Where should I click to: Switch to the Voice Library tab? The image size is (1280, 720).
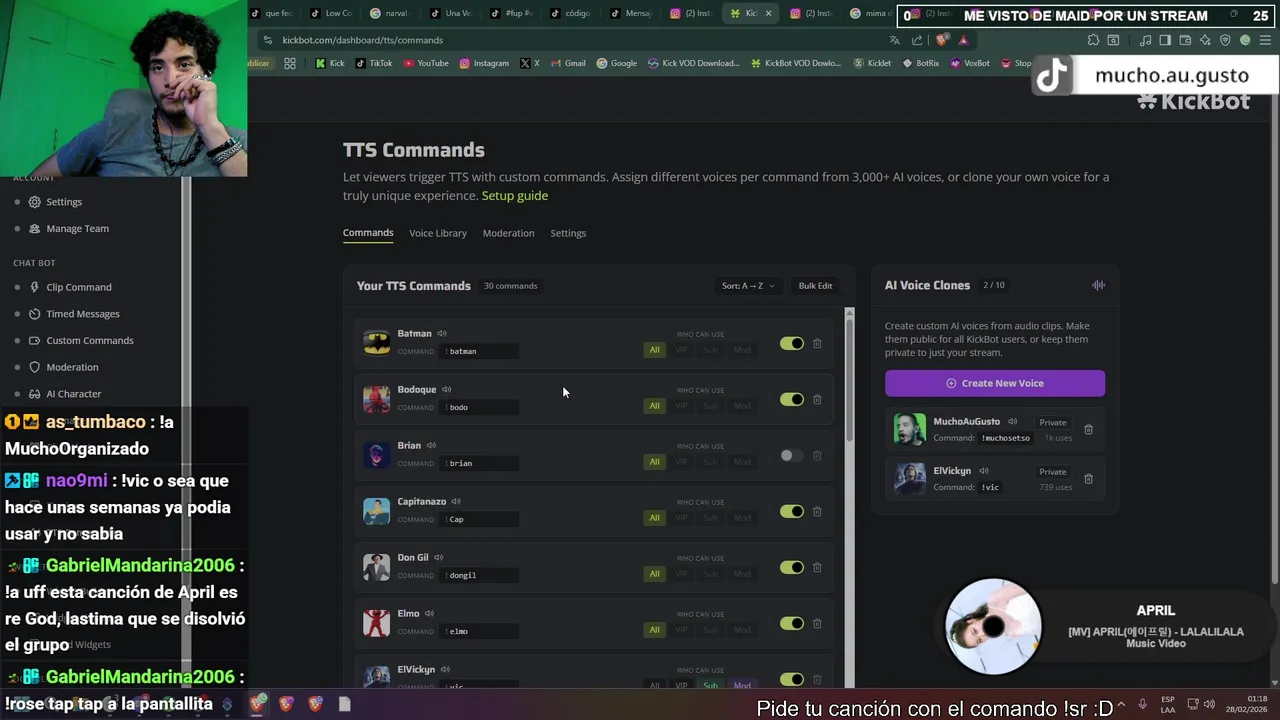pyautogui.click(x=438, y=233)
